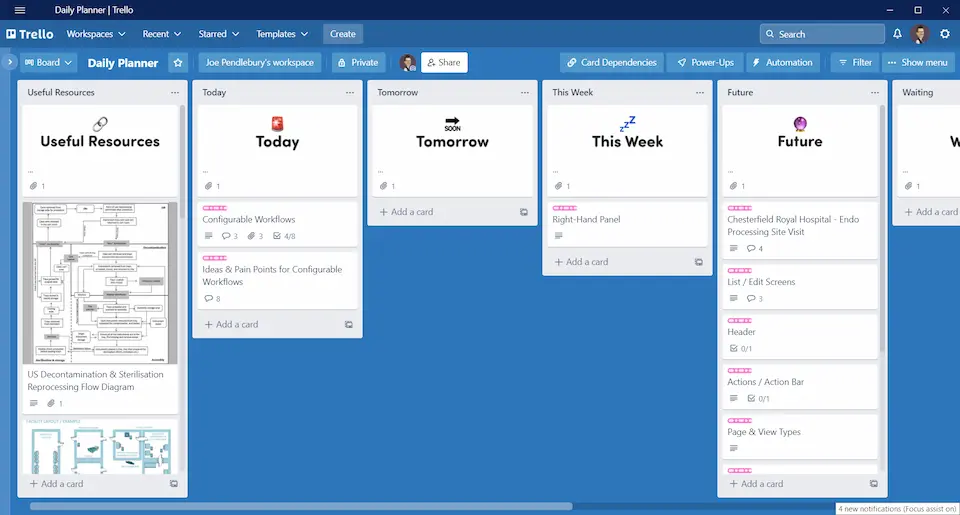The width and height of the screenshot is (960, 515).
Task: Open the reprocessing flow diagram thumbnail
Action: click(100, 283)
